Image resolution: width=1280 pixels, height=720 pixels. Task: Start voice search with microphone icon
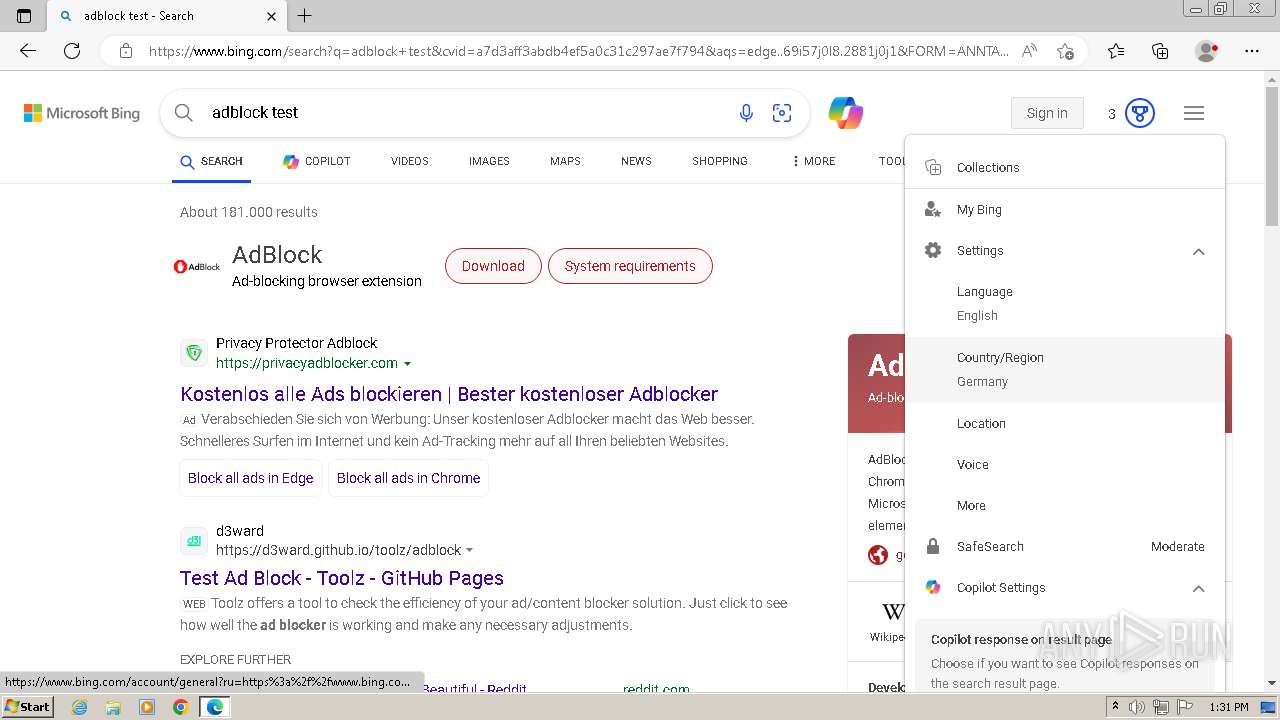746,113
